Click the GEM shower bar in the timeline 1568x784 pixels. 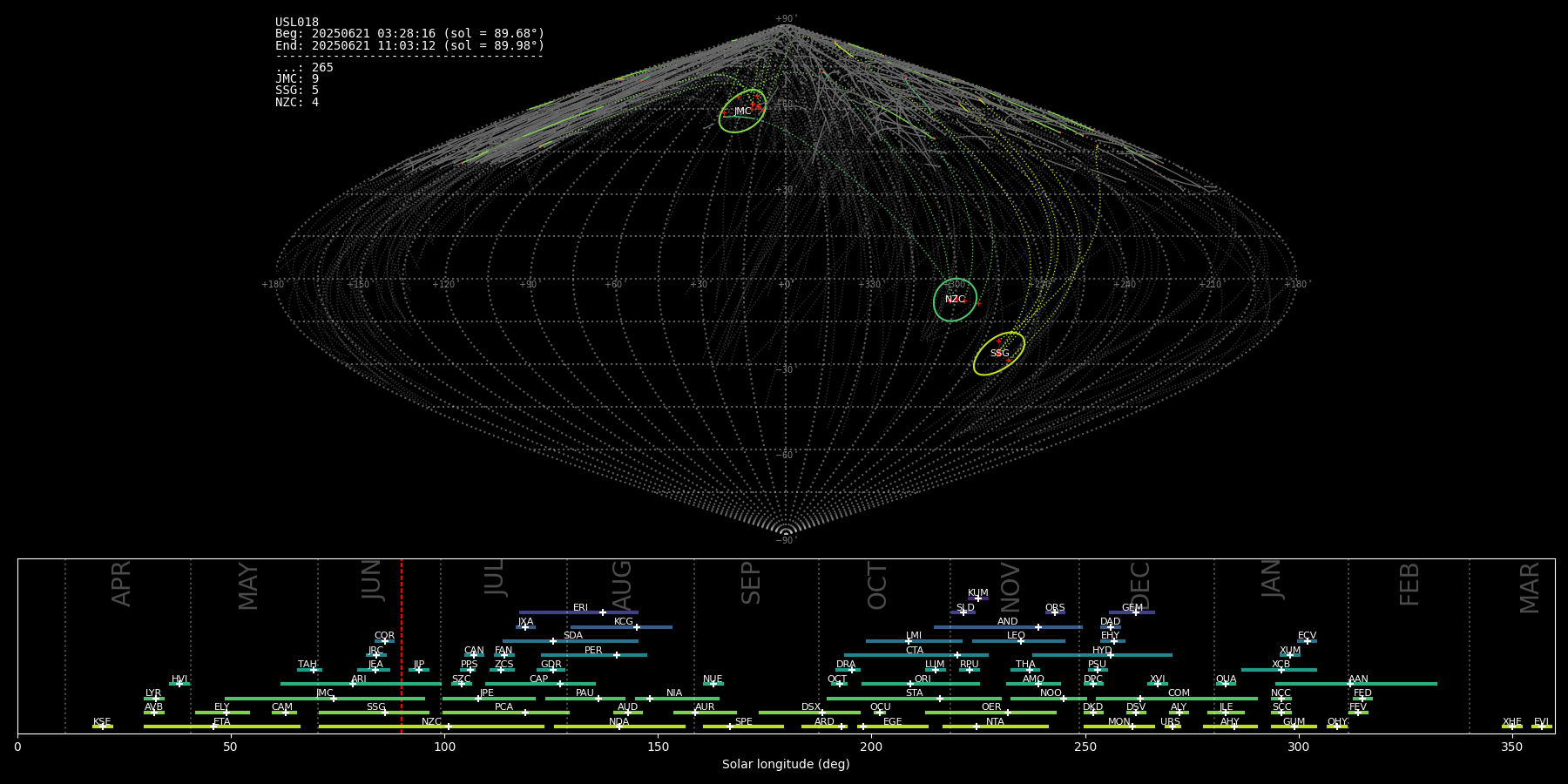coord(1132,612)
